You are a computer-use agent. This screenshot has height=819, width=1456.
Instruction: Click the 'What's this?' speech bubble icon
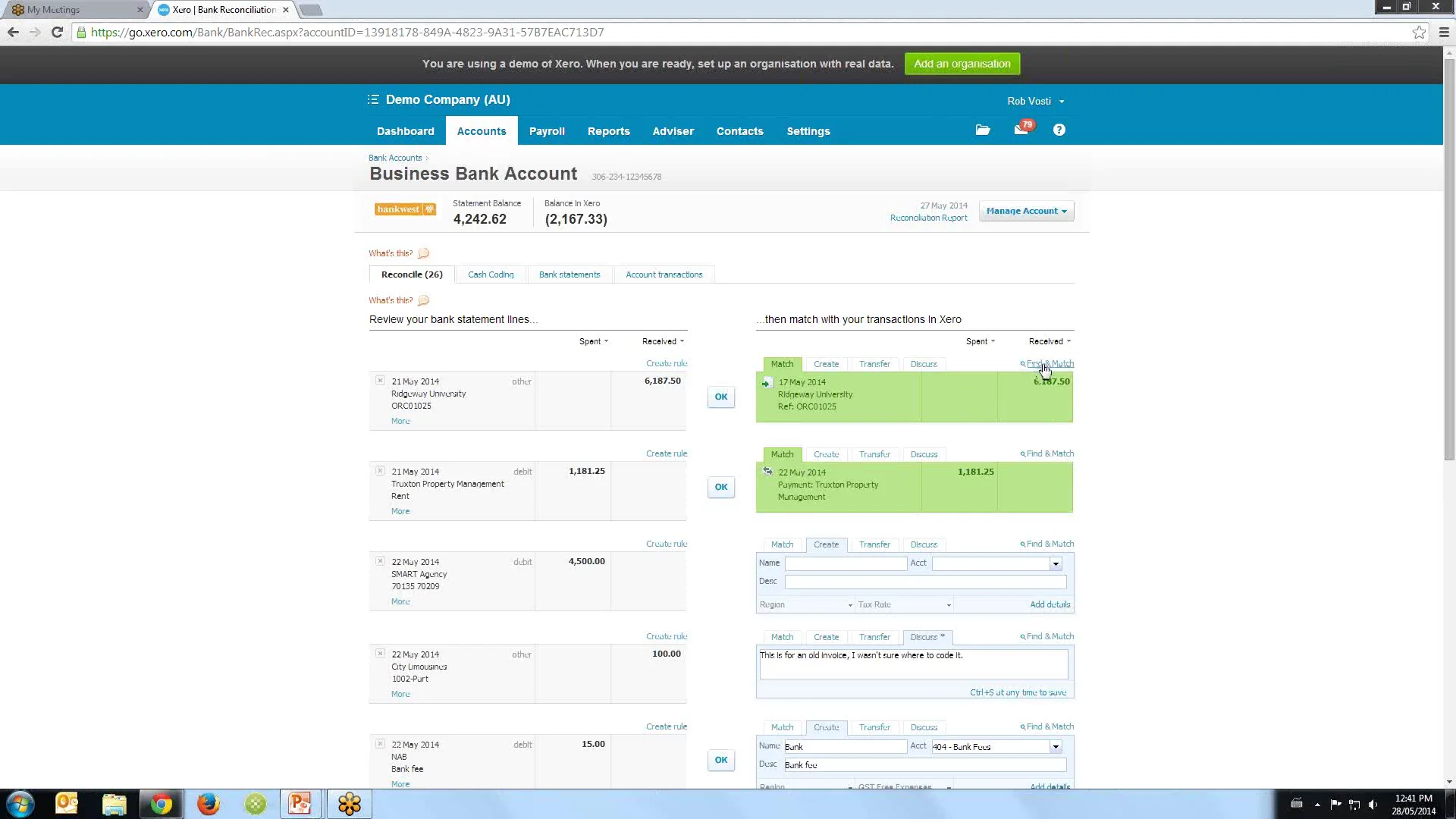[x=423, y=253]
